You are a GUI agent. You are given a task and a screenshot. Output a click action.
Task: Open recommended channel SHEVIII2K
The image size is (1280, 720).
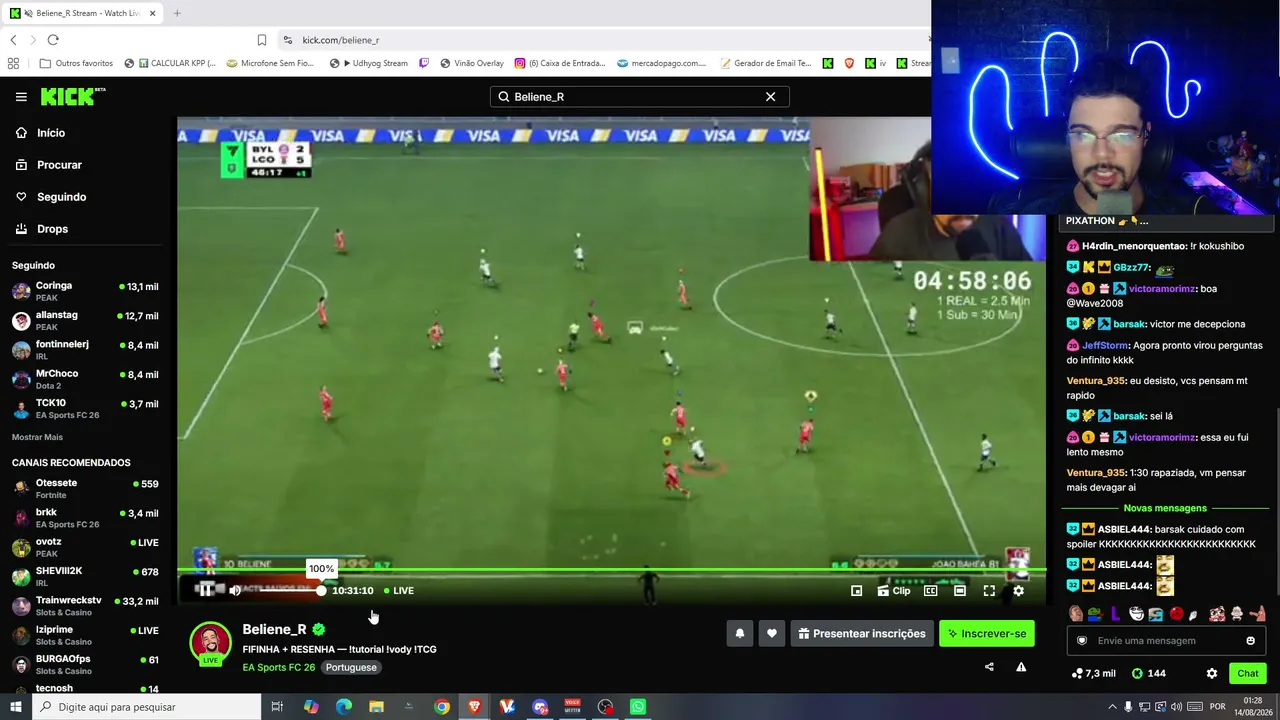pos(85,577)
